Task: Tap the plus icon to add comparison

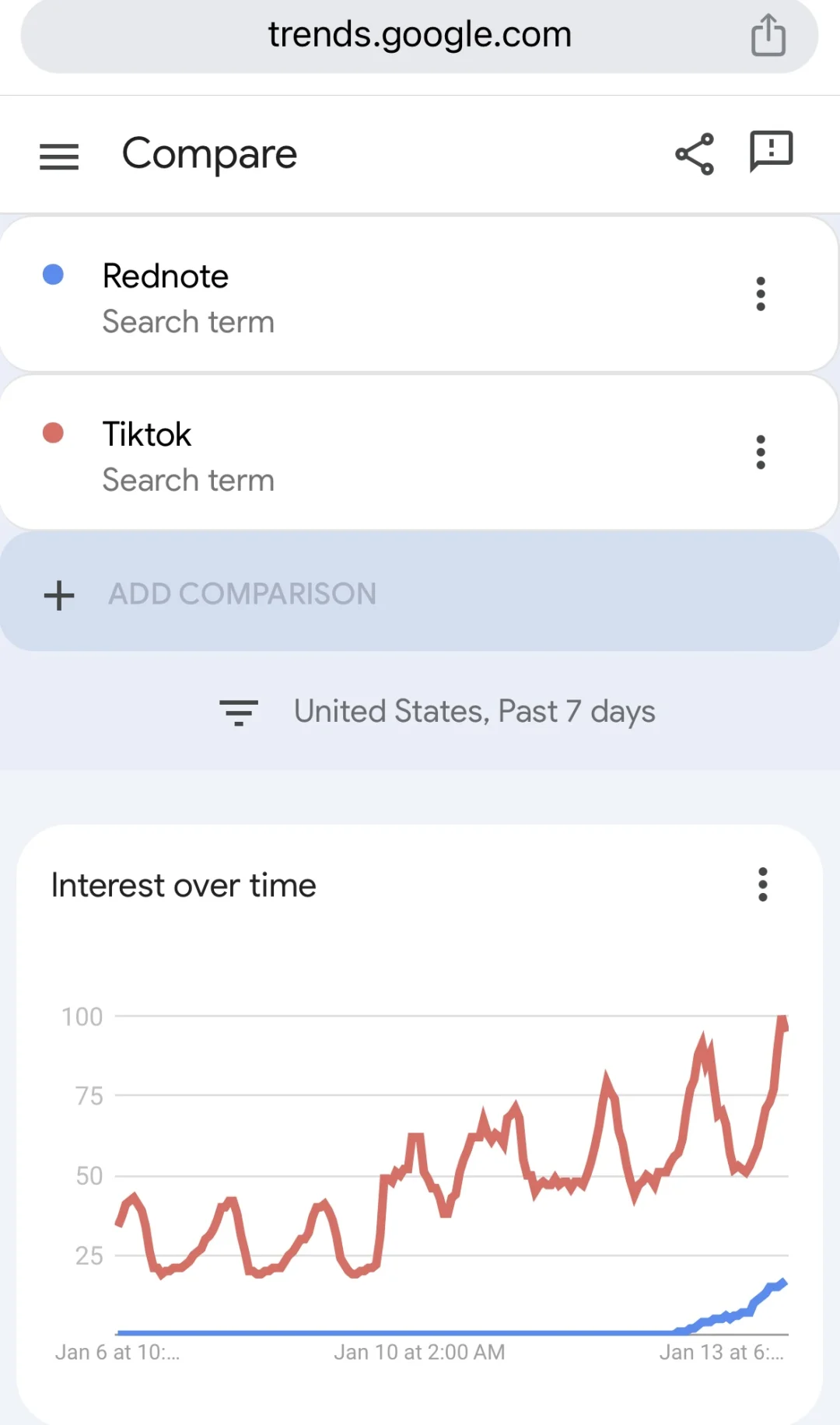Action: pos(59,596)
